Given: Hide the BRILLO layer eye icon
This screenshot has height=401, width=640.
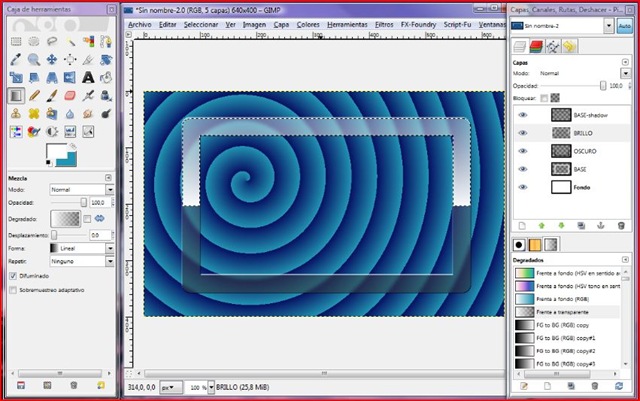Looking at the screenshot, I should tap(523, 133).
